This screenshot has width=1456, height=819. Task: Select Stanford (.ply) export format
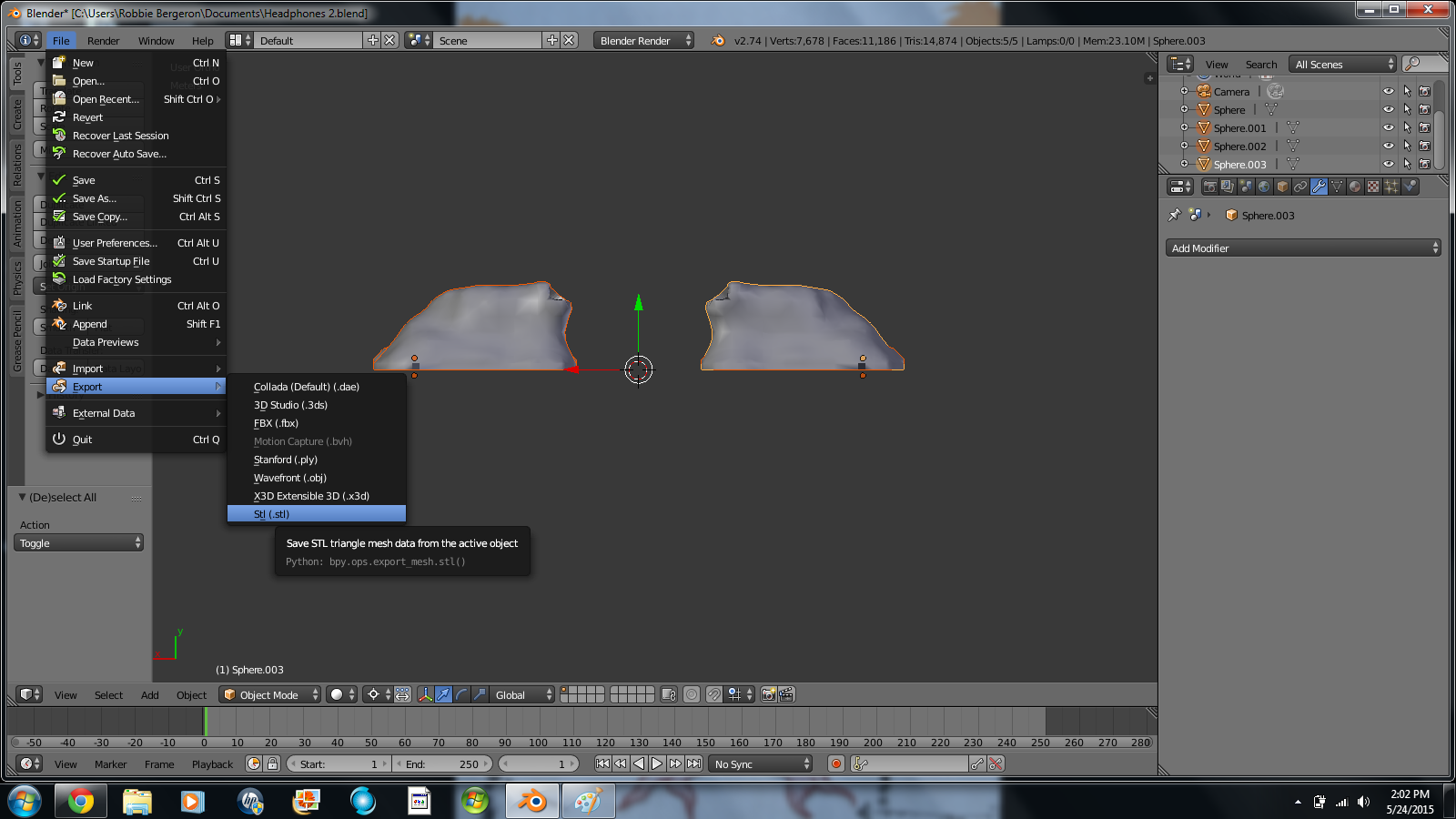(316, 460)
